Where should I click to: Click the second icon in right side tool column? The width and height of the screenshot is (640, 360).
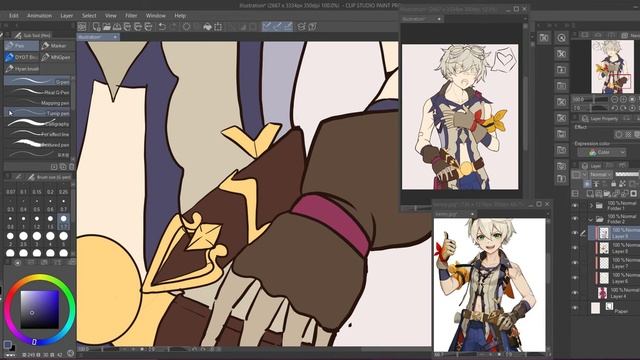coord(562,54)
